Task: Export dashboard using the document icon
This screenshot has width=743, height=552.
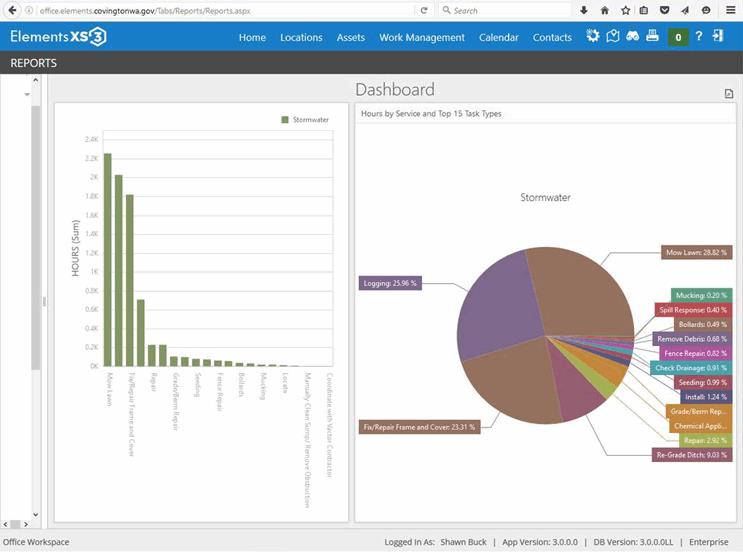Action: tap(729, 94)
